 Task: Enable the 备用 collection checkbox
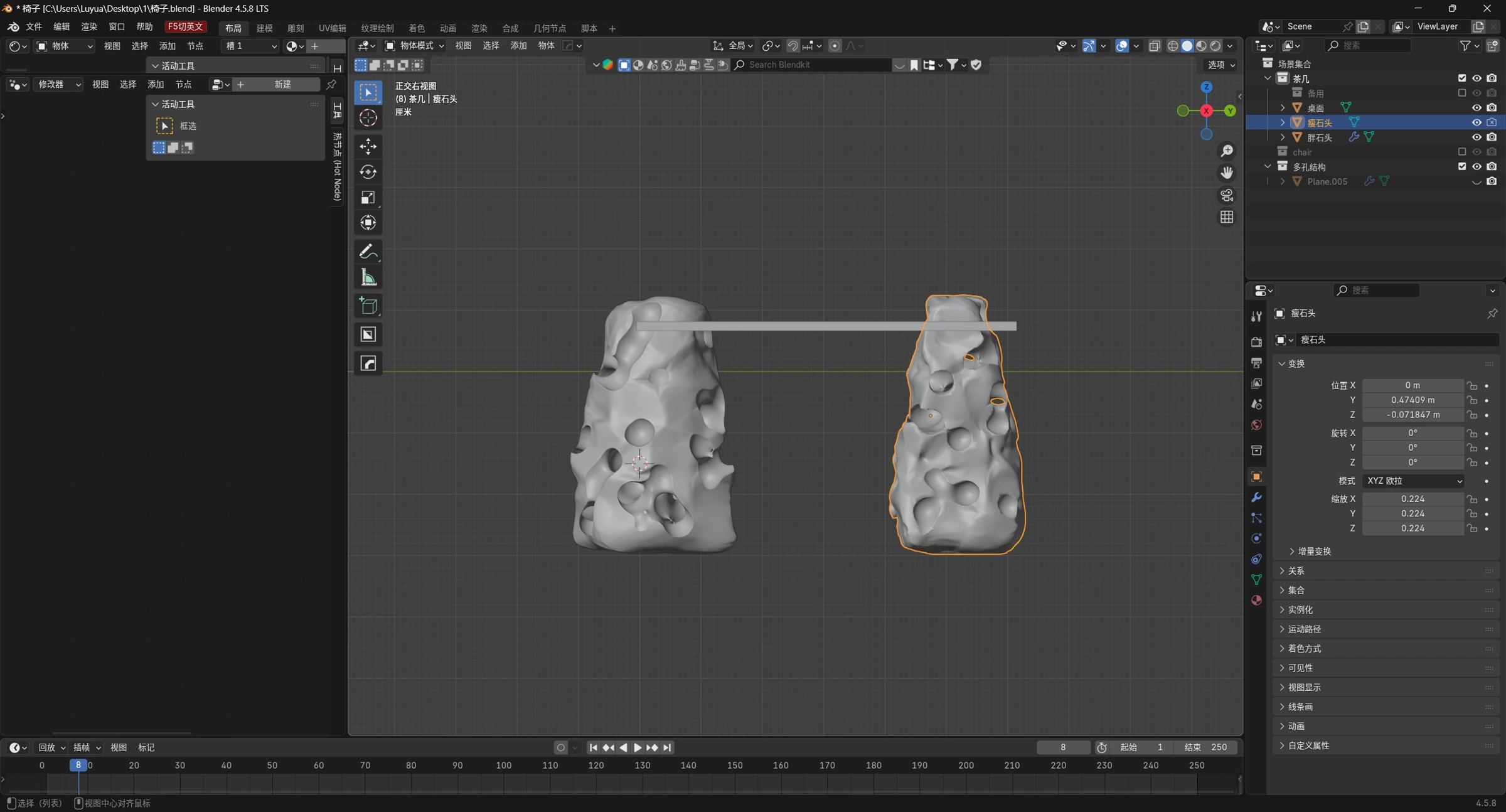click(1462, 93)
